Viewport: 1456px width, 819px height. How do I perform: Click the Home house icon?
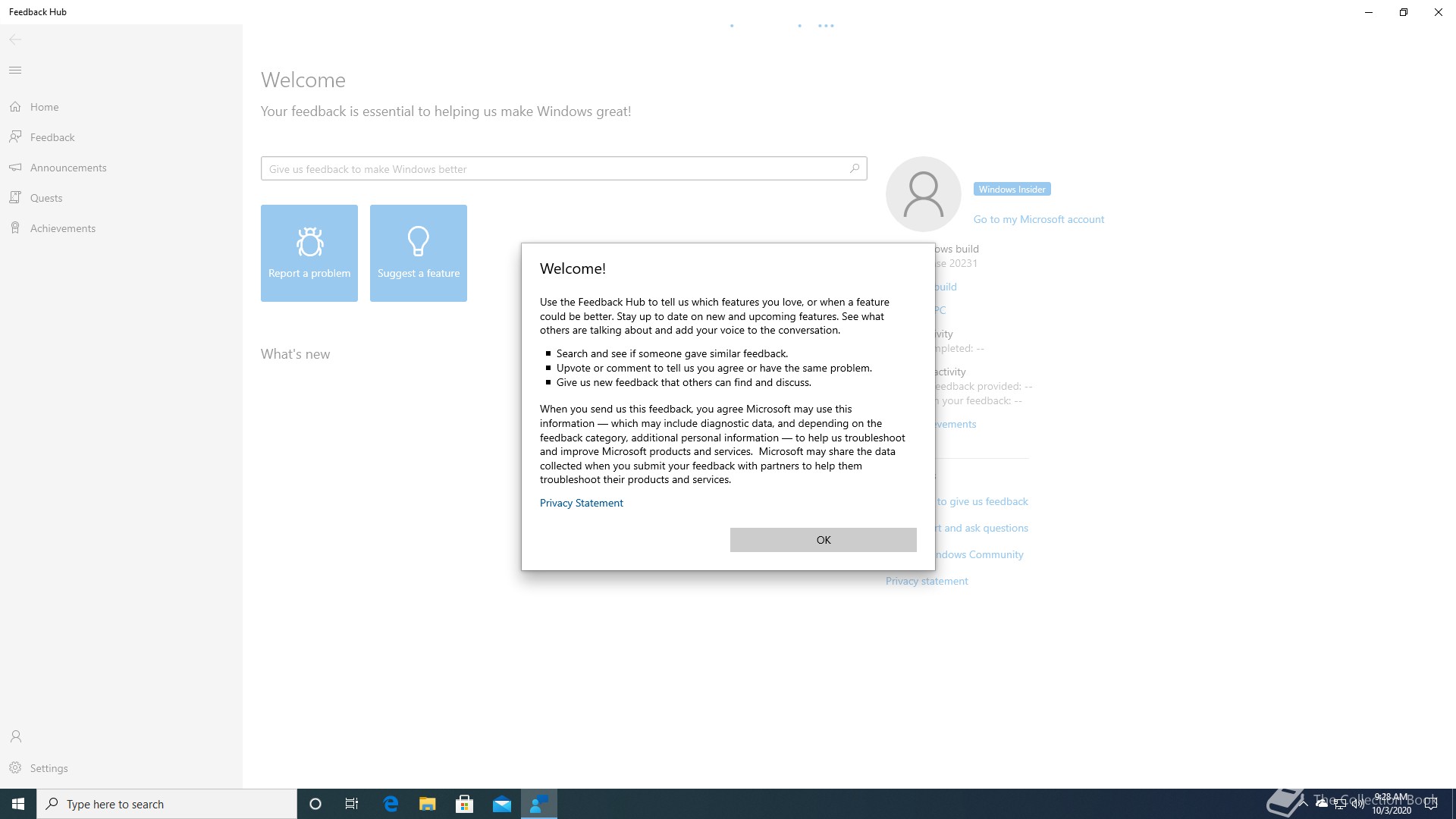pyautogui.click(x=15, y=107)
